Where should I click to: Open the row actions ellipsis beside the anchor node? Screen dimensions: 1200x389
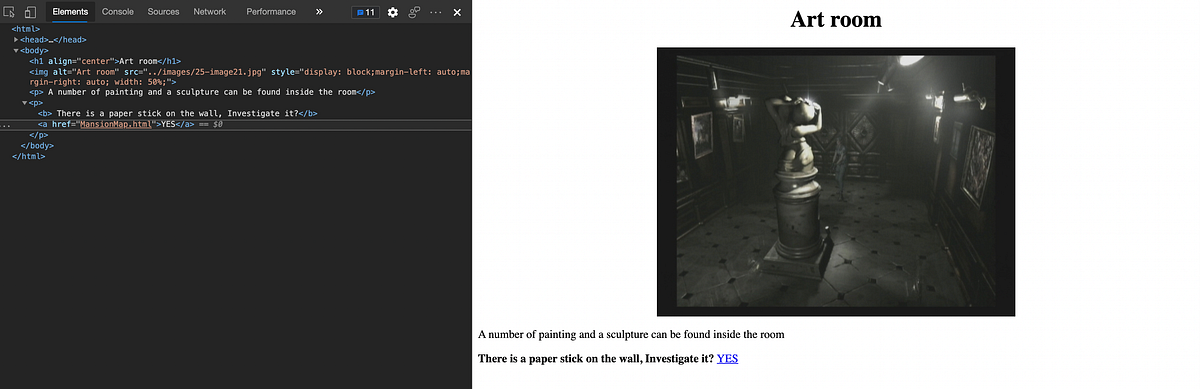(x=6, y=126)
